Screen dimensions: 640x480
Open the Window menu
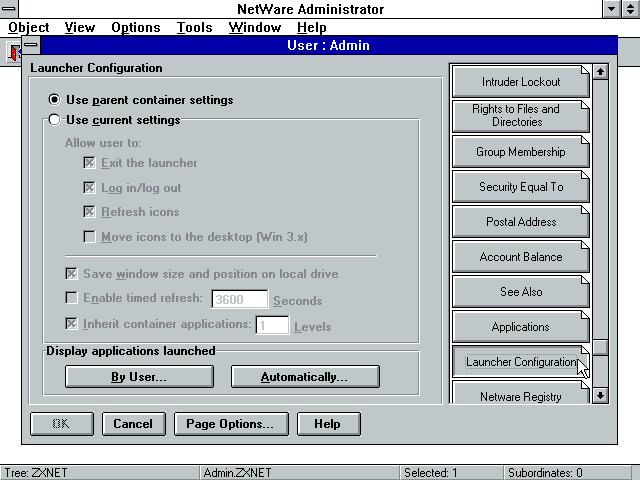pyautogui.click(x=255, y=27)
